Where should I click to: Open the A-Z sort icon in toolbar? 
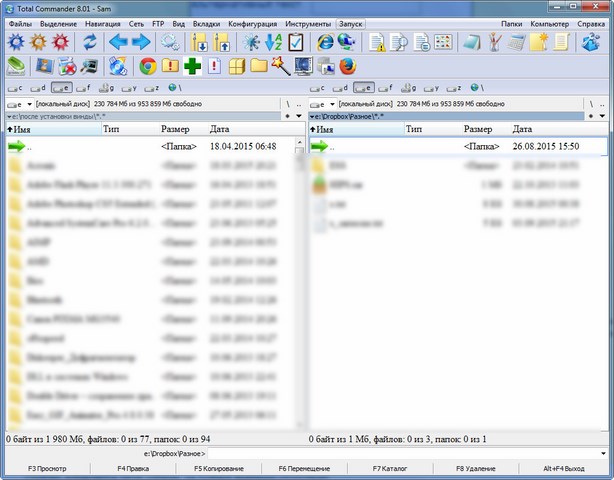tap(274, 42)
